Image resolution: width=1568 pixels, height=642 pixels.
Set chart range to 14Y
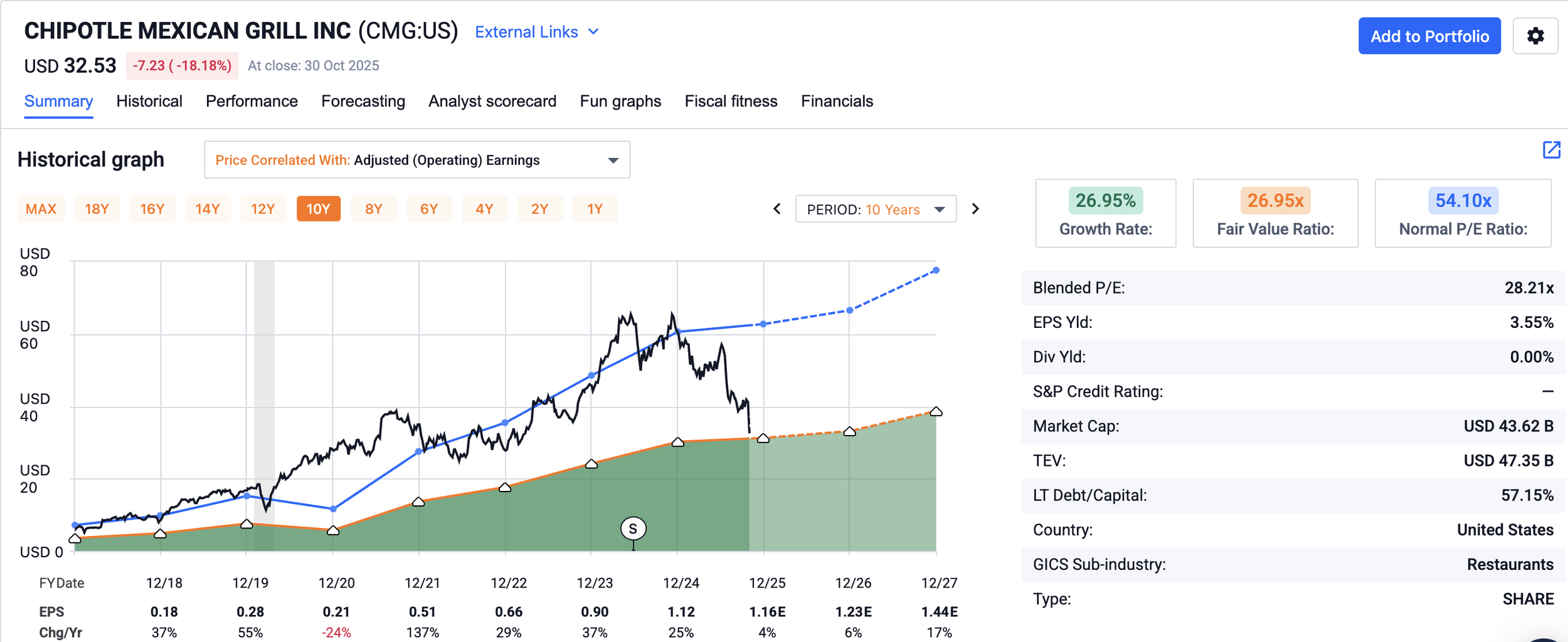[x=208, y=209]
